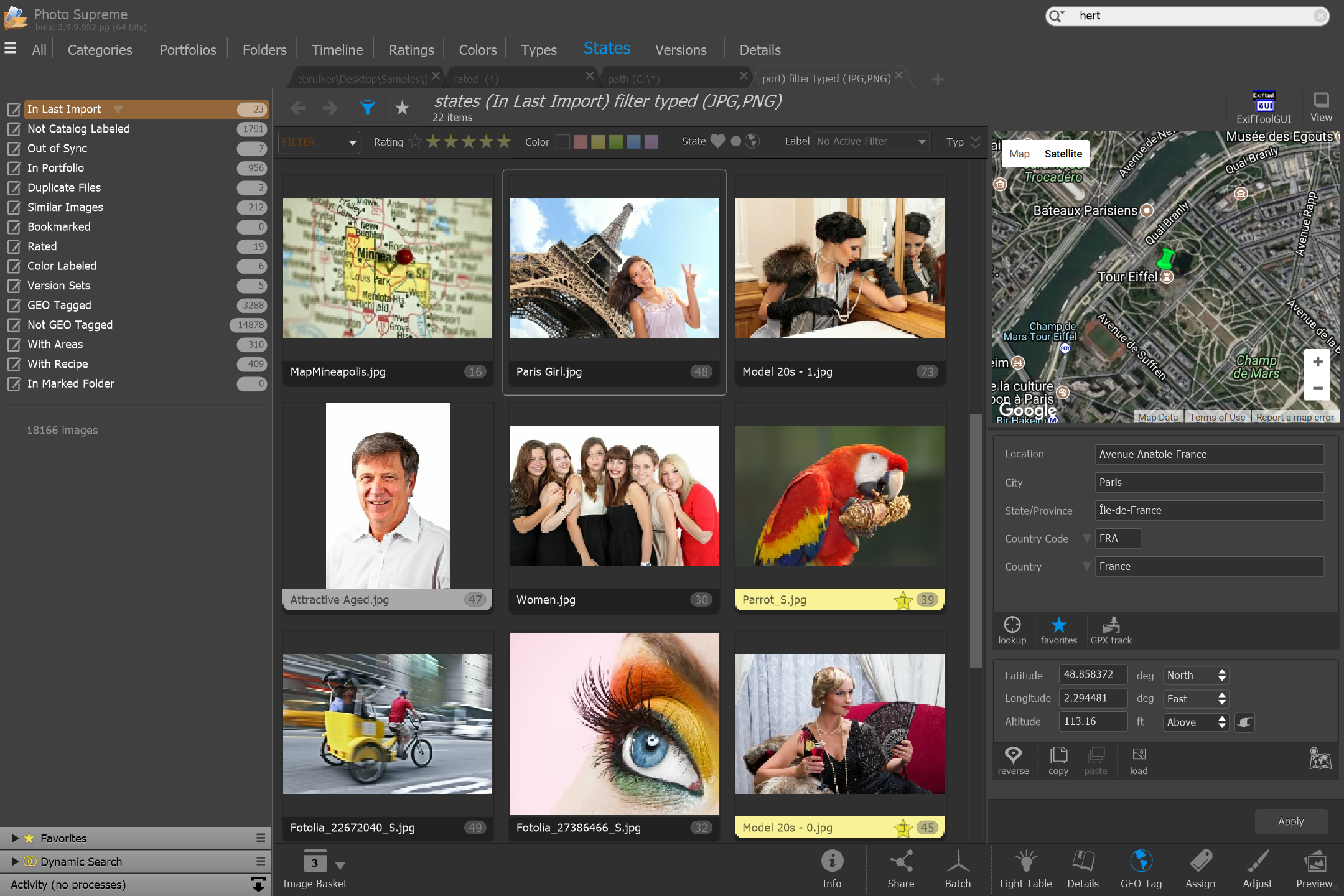Screen dimensions: 1344x896
Task: Select the Parrot_S.jpg thumbnail
Action: click(x=839, y=496)
